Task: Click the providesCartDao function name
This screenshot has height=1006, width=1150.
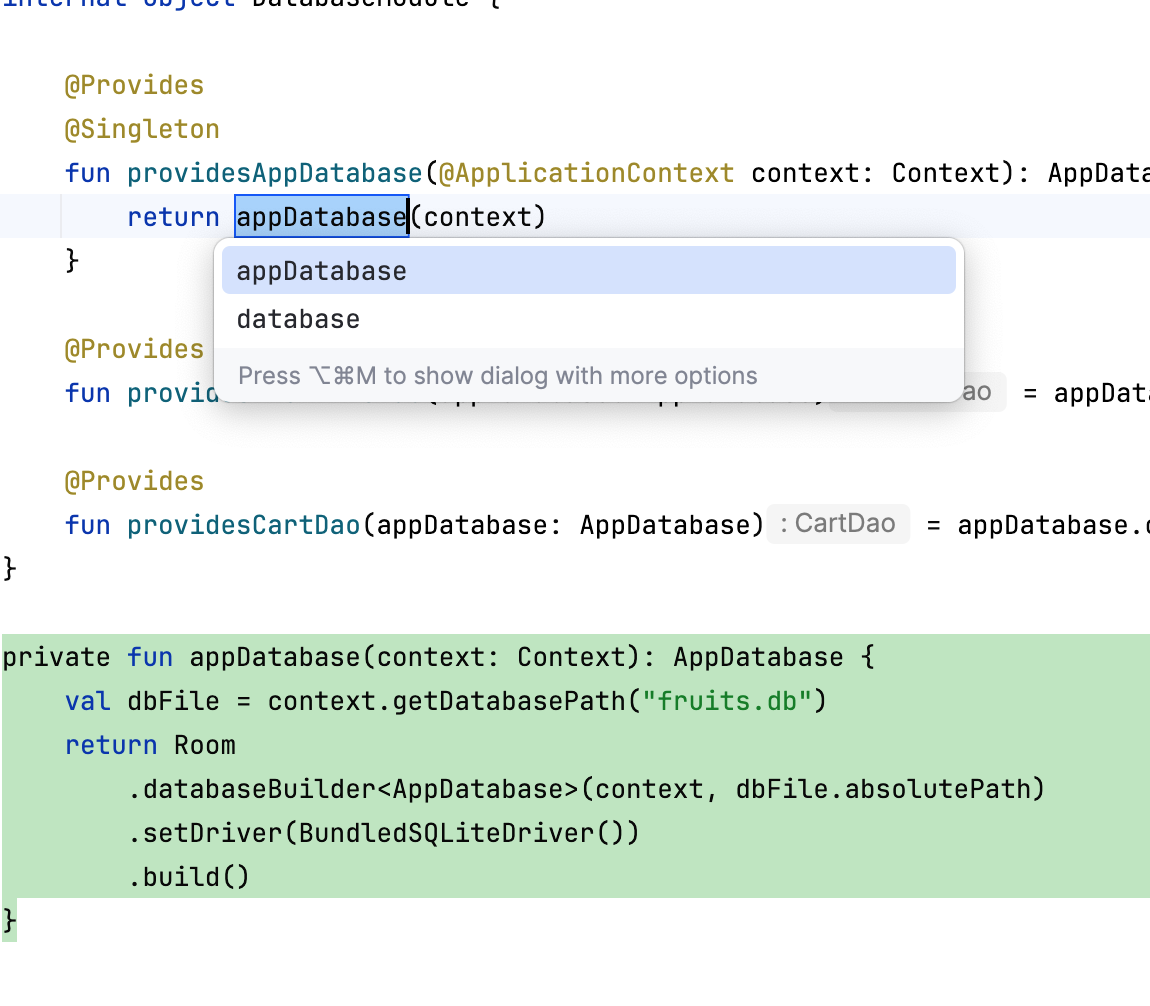Action: click(243, 525)
